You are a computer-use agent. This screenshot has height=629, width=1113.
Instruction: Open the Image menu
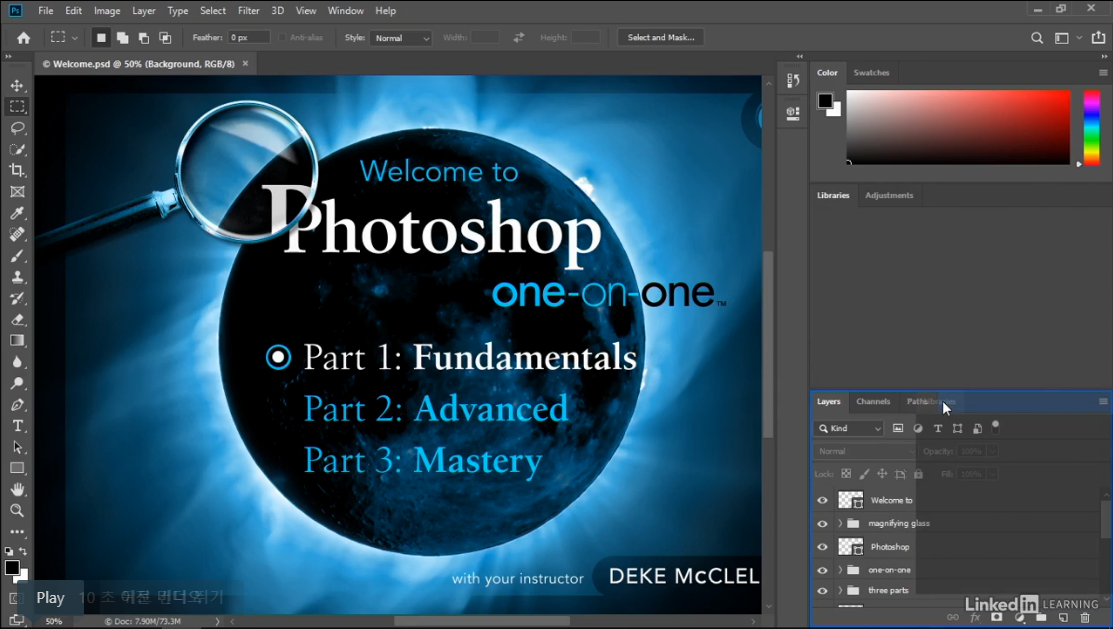pos(107,11)
